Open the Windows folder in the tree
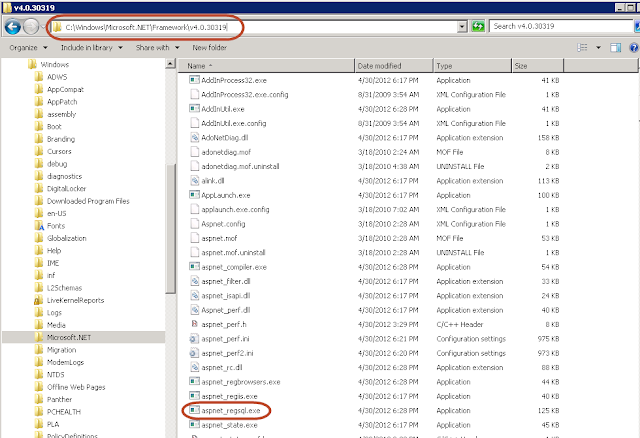 pos(55,64)
